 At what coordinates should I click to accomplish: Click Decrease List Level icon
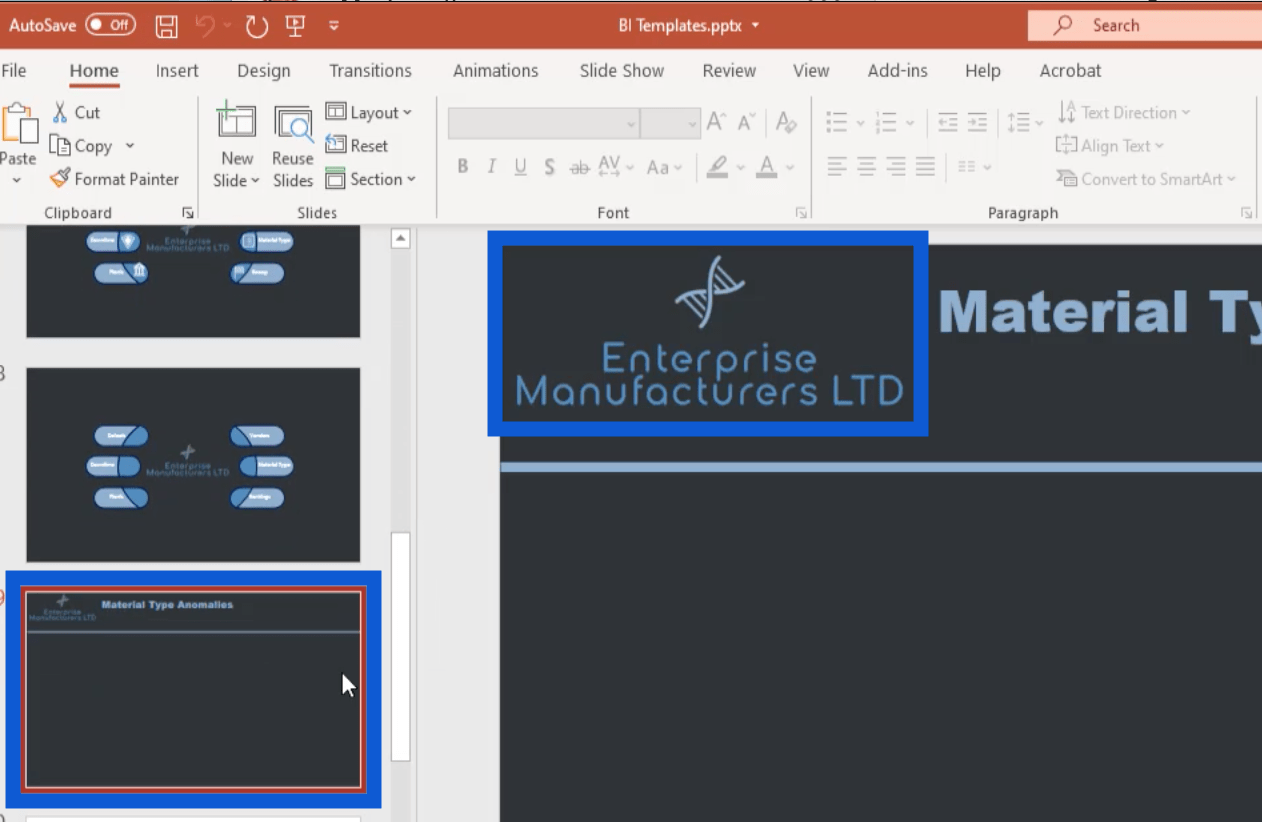948,123
